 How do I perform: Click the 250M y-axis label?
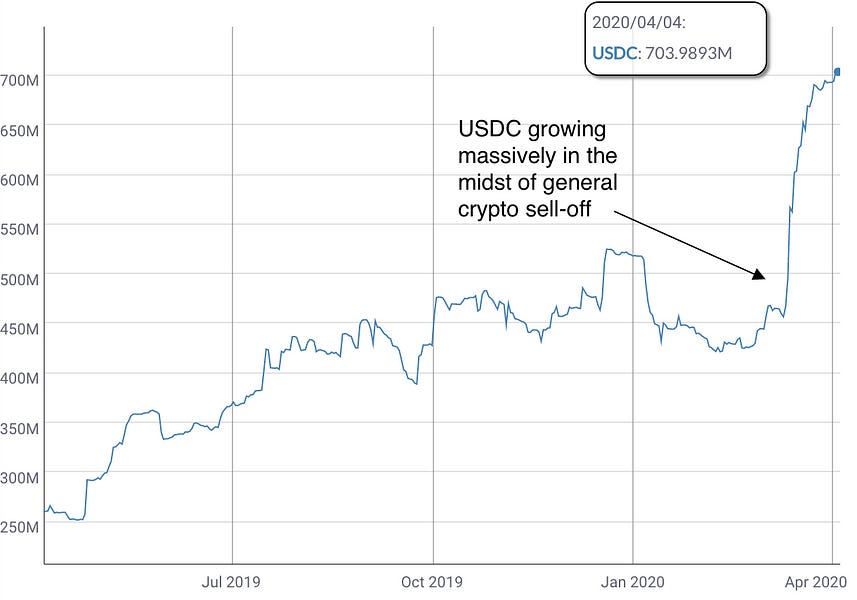pos(20,527)
